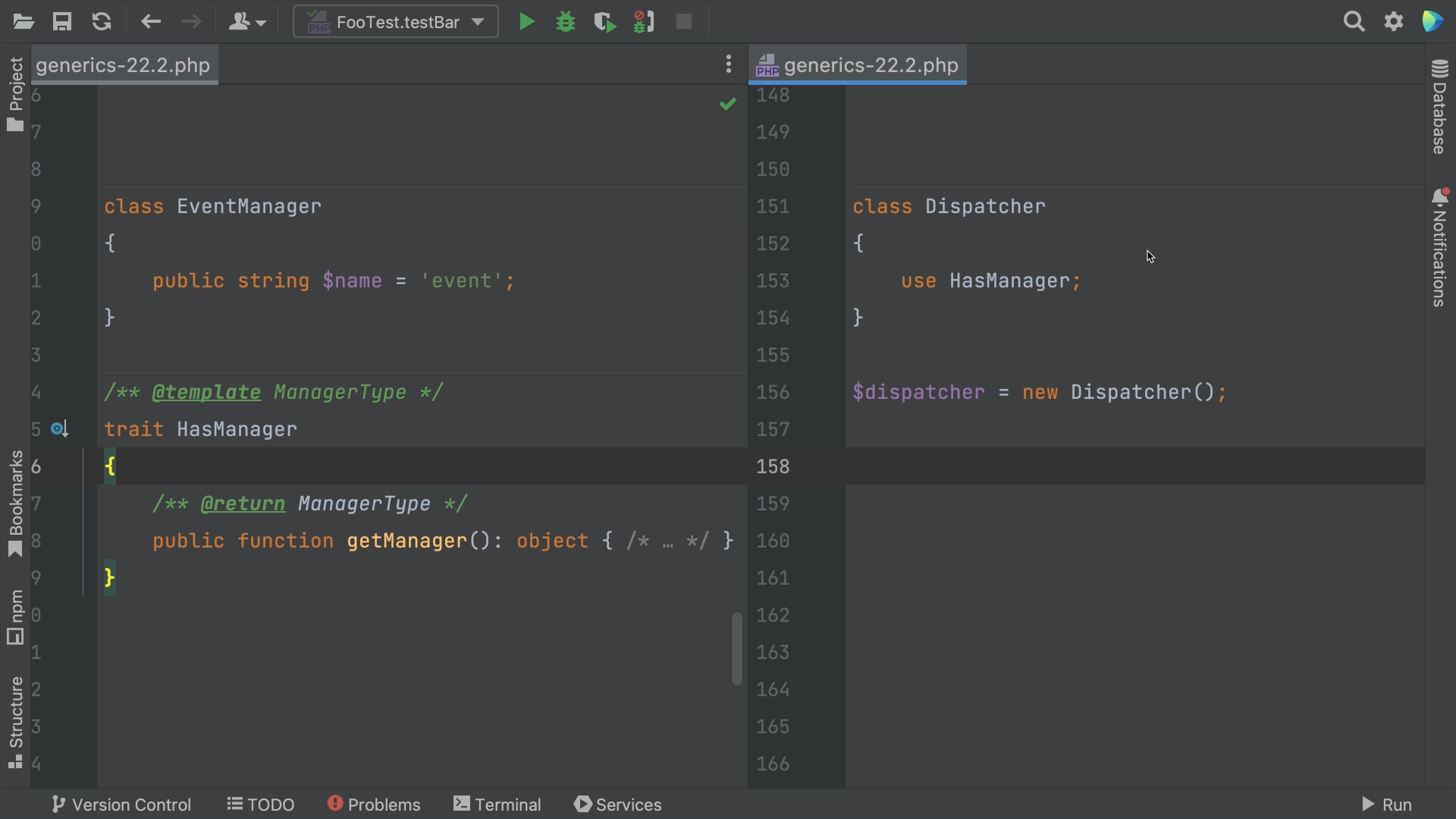
Task: Open the Problems panel
Action: point(374,805)
